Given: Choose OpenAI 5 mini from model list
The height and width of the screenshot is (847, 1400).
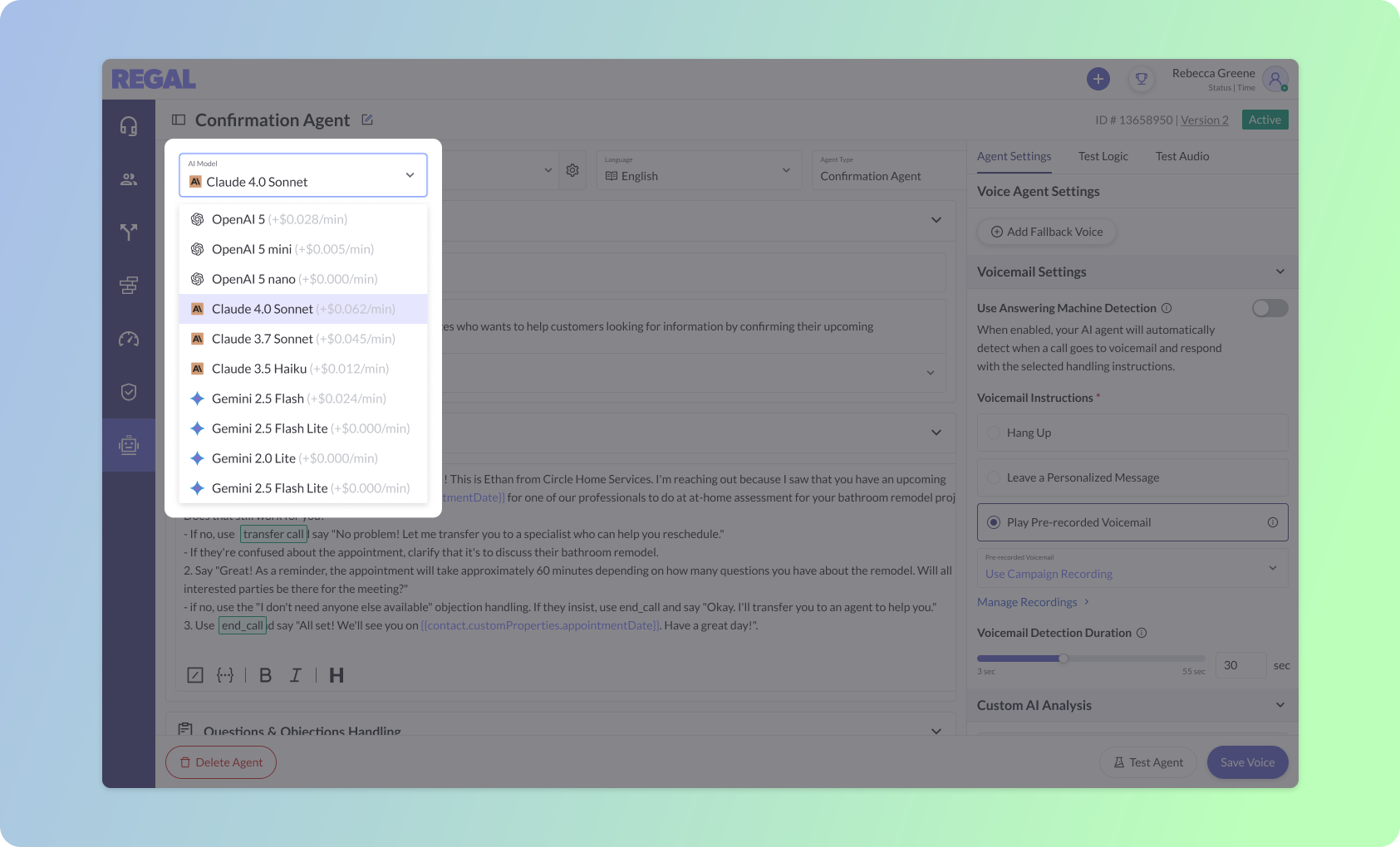Looking at the screenshot, I should pyautogui.click(x=303, y=249).
